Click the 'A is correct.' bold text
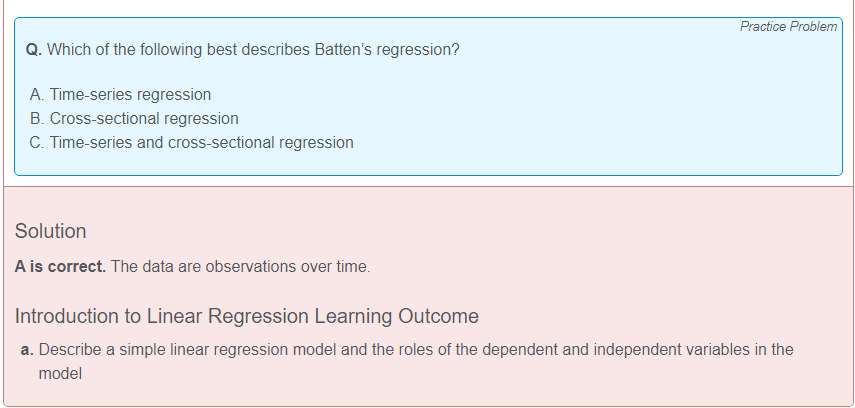855x408 pixels. (61, 267)
